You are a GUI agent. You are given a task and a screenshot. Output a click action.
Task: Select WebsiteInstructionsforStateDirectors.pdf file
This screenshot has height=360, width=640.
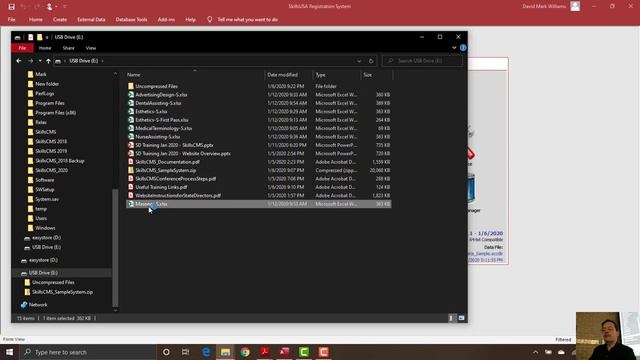point(178,196)
